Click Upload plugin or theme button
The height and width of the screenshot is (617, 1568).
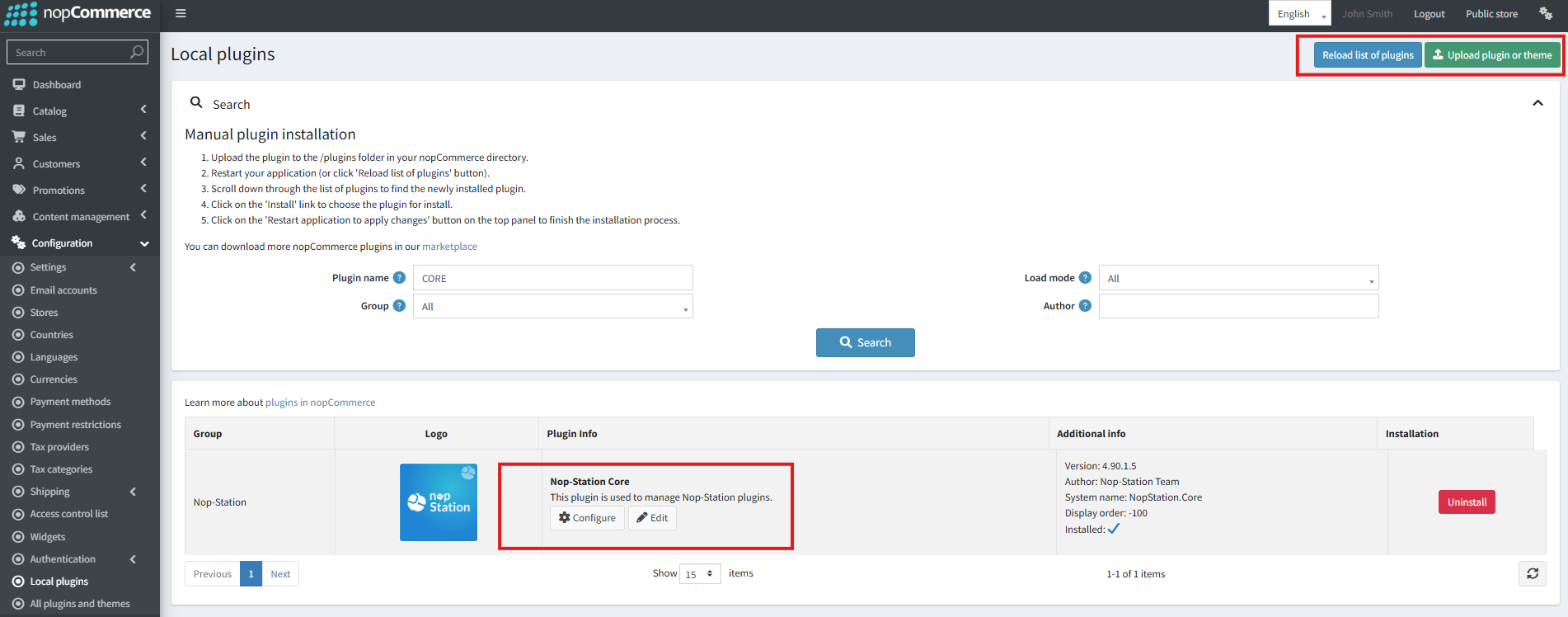(x=1492, y=55)
